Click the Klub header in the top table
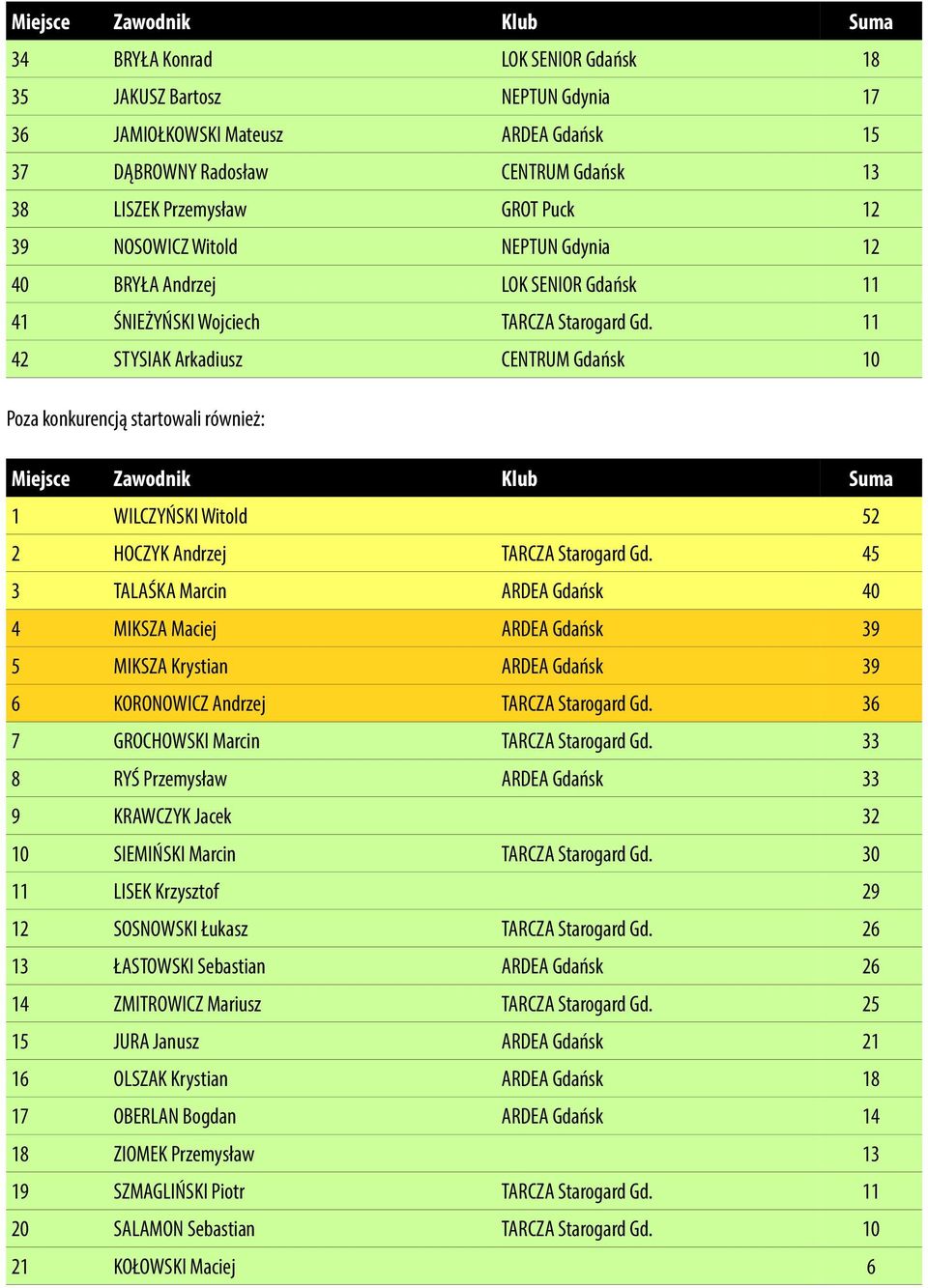Viewport: 928px width, 1288px height. tap(519, 21)
